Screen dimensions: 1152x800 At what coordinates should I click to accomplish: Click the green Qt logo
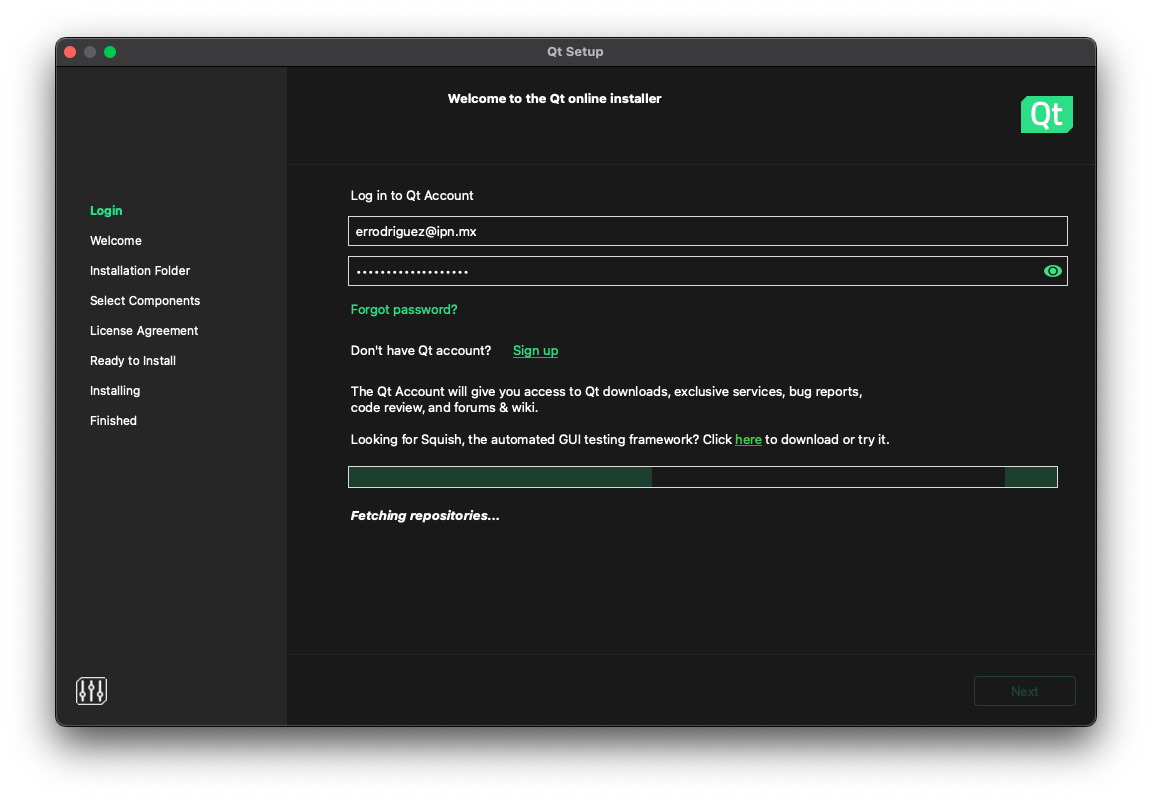point(1046,115)
